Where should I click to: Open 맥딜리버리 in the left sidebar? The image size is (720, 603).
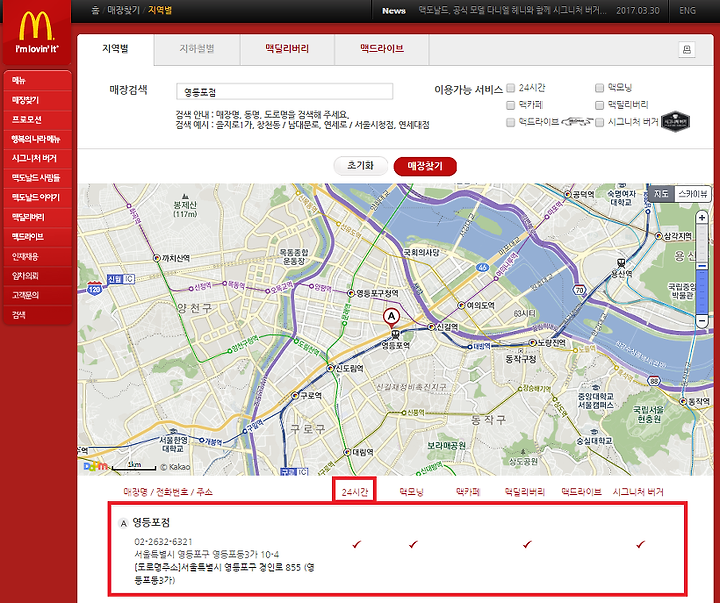point(38,217)
